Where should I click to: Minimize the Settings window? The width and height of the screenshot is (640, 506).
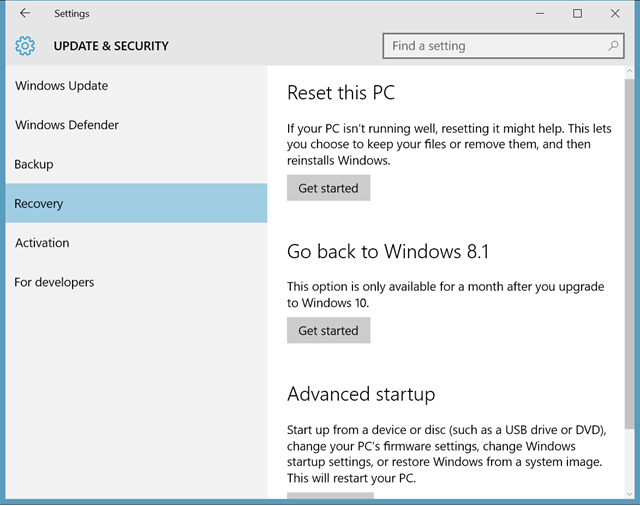(540, 13)
